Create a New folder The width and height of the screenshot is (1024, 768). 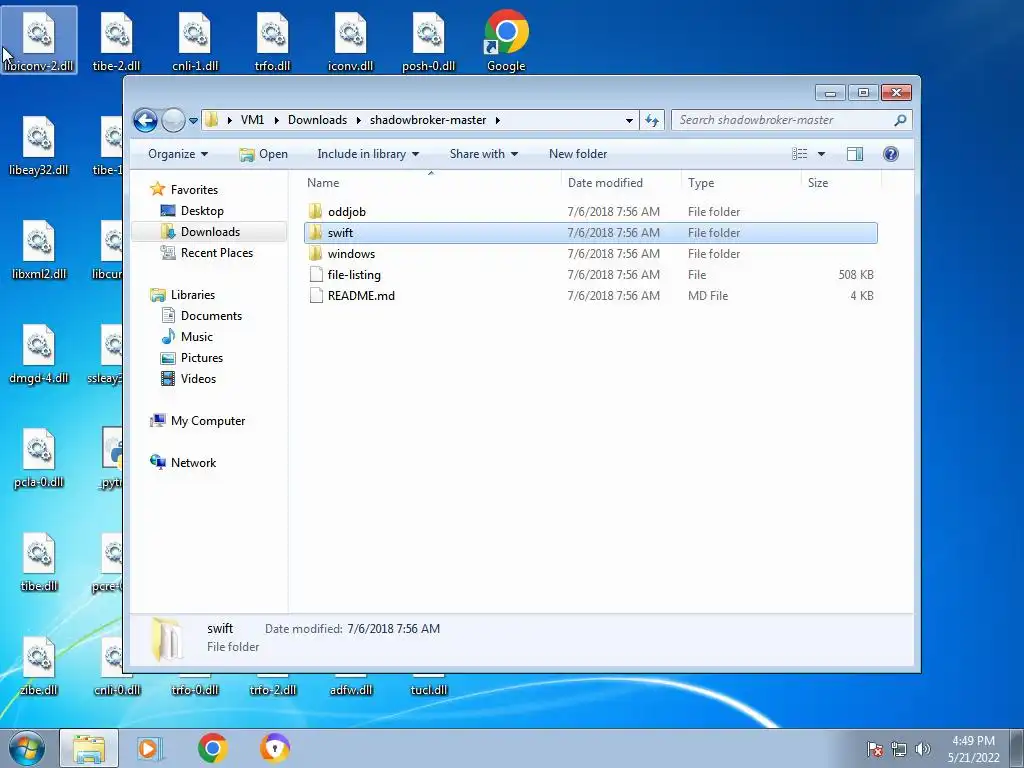click(x=578, y=154)
